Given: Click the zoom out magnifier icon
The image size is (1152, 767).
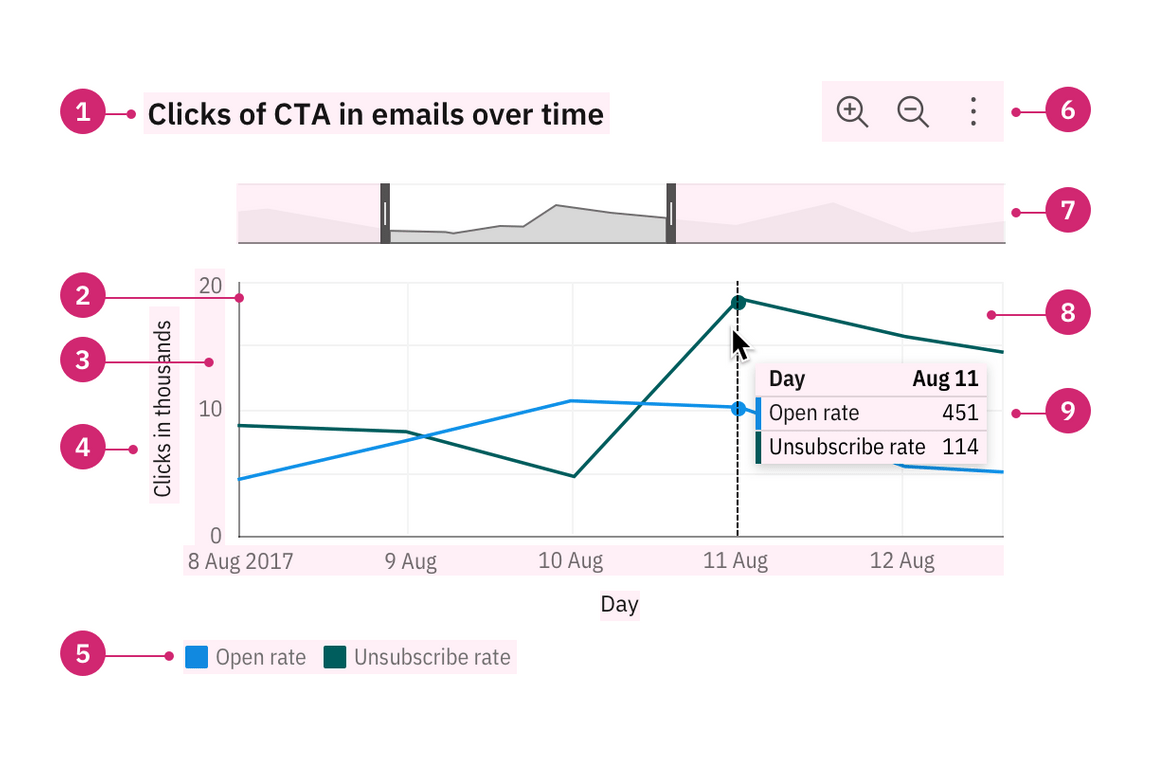Looking at the screenshot, I should (913, 112).
